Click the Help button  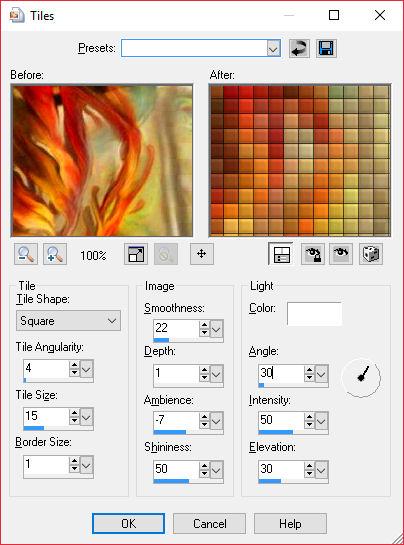tap(290, 523)
